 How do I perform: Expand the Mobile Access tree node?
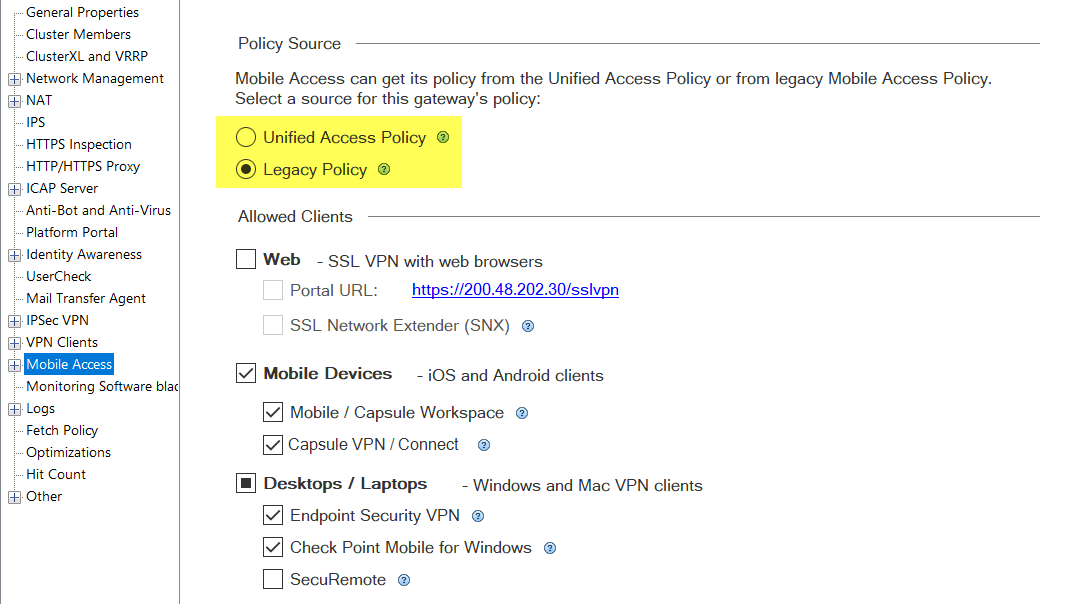pos(14,365)
